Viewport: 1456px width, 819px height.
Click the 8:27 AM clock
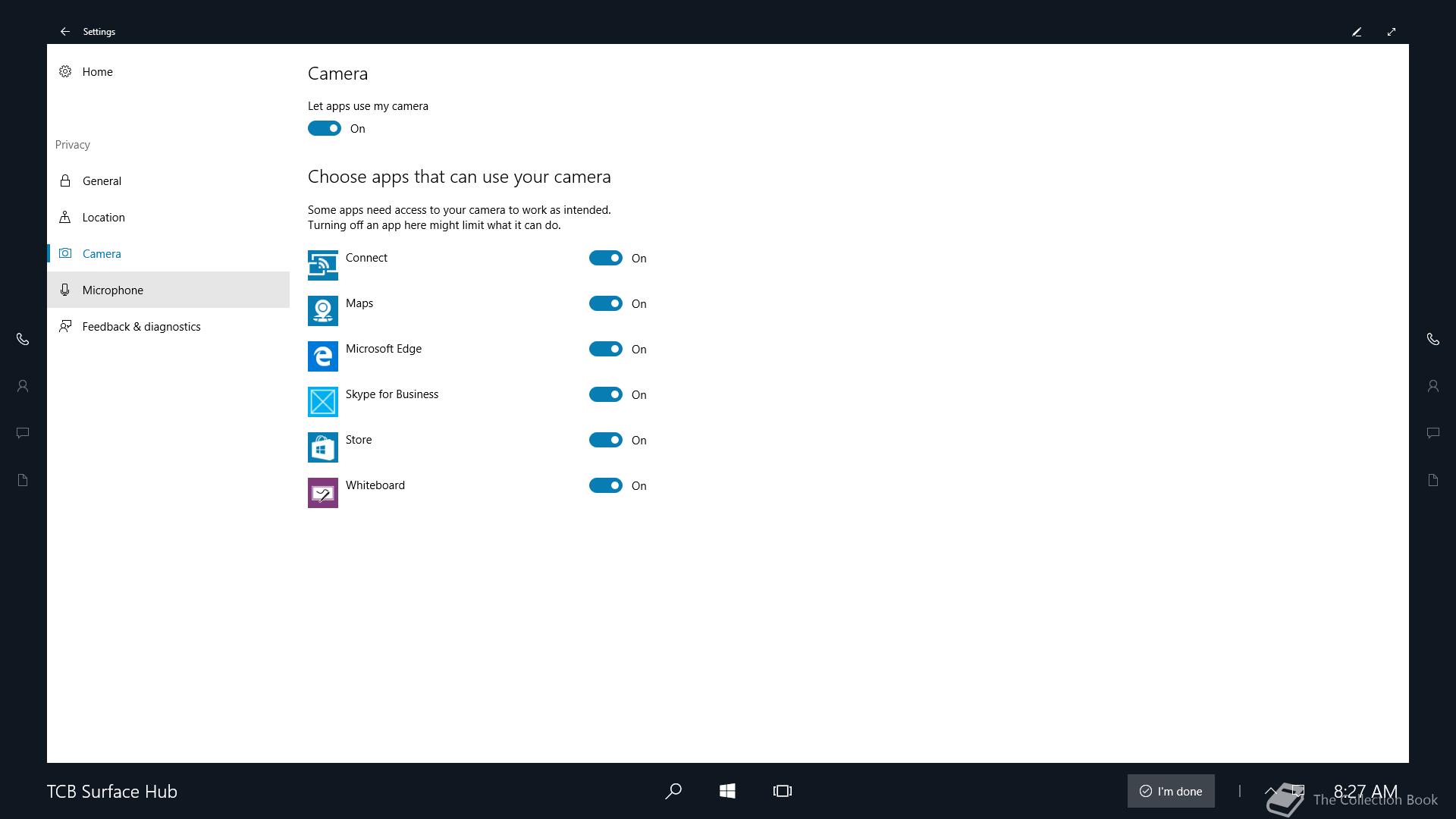(x=1365, y=791)
